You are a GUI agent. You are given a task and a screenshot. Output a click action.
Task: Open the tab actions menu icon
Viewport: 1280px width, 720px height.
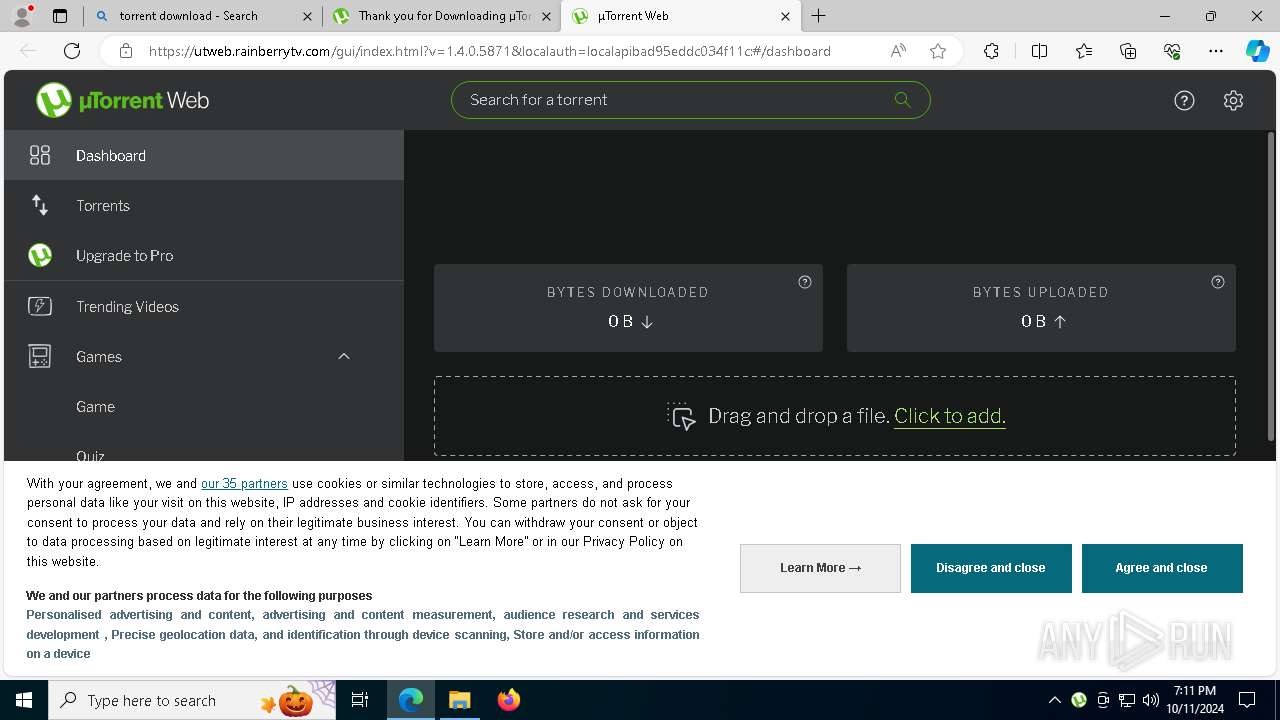click(x=60, y=16)
